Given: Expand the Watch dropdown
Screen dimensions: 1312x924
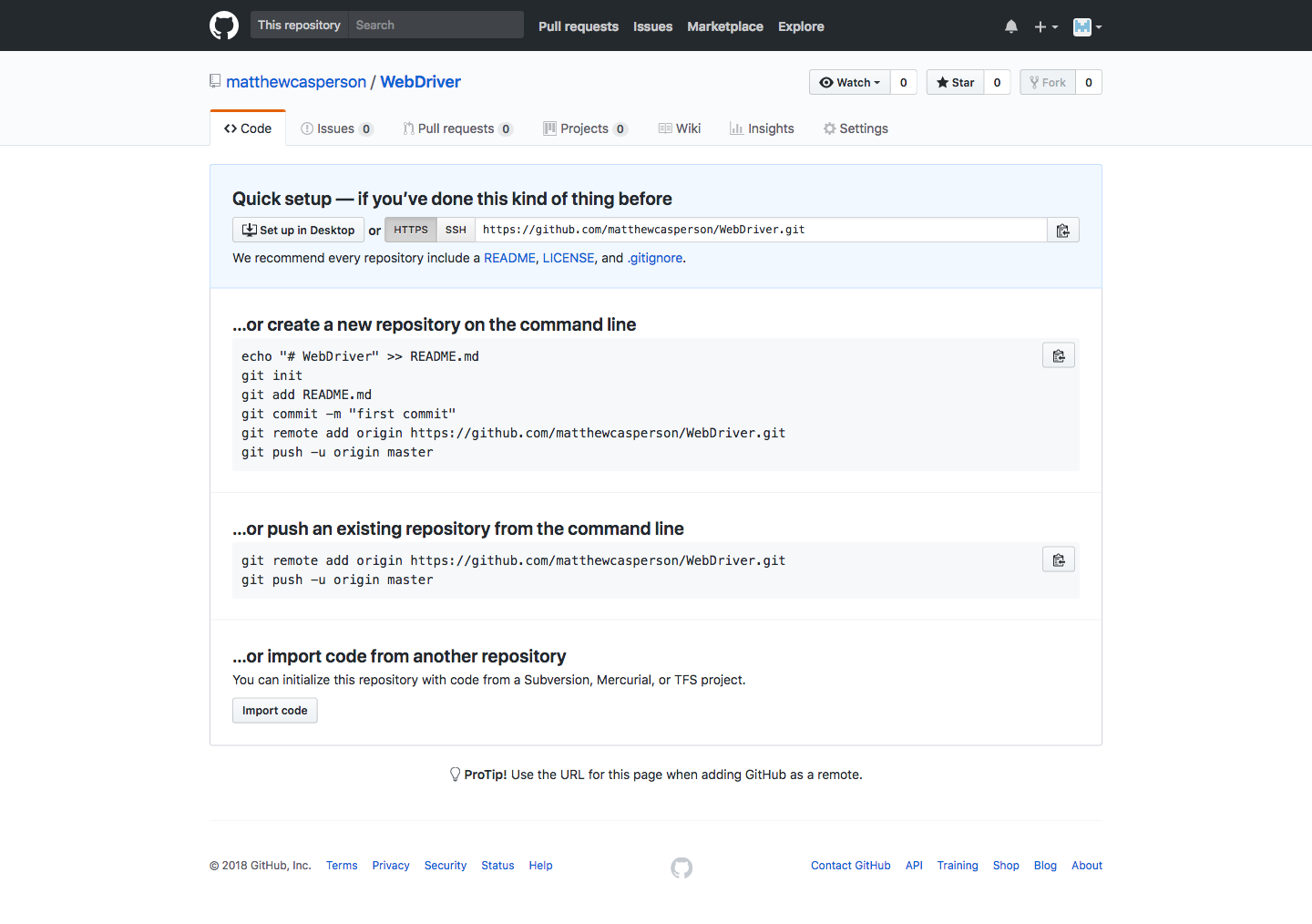Looking at the screenshot, I should [850, 82].
